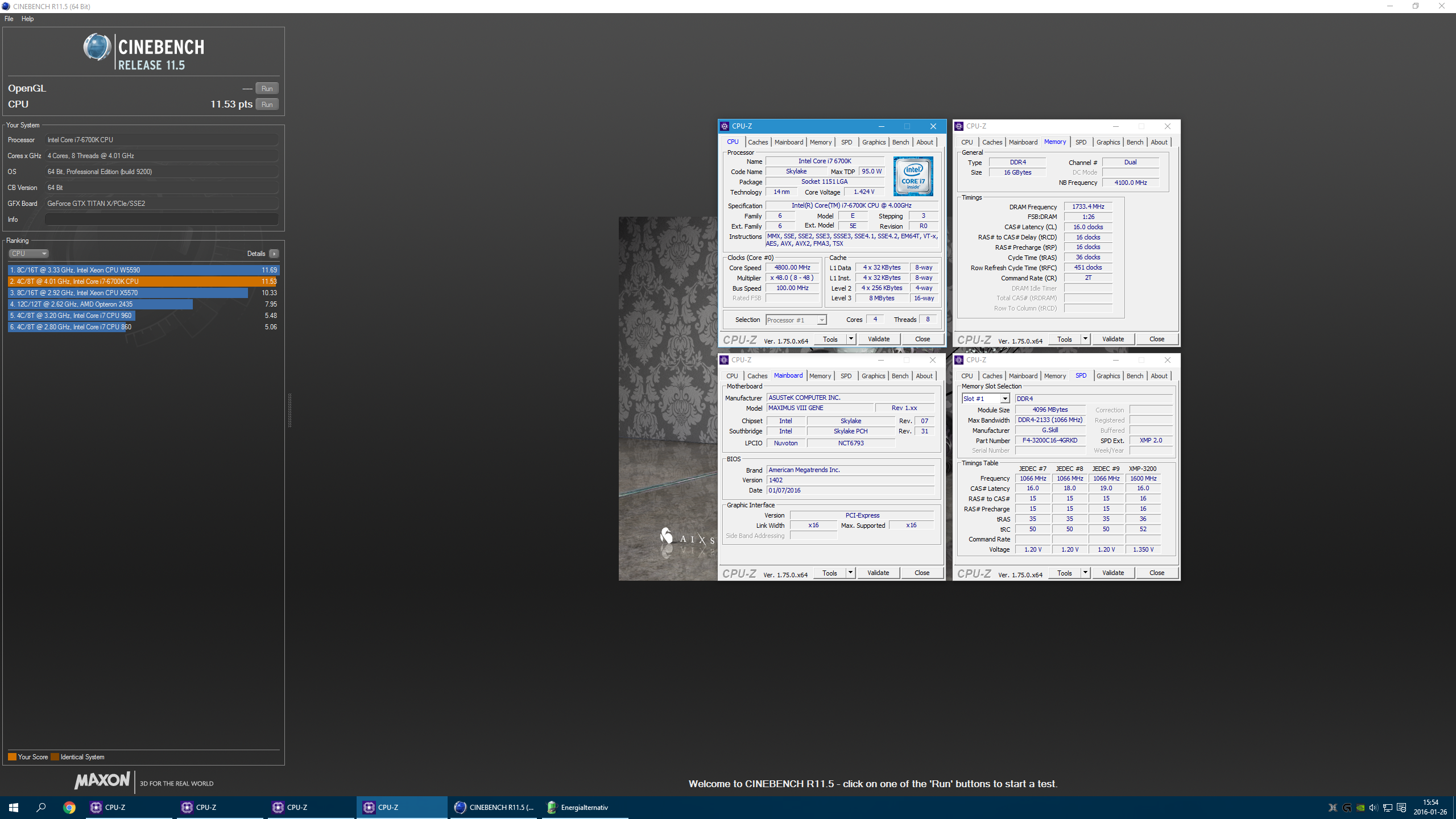Select the Core i7 CPU 860 ranking row

(143, 327)
